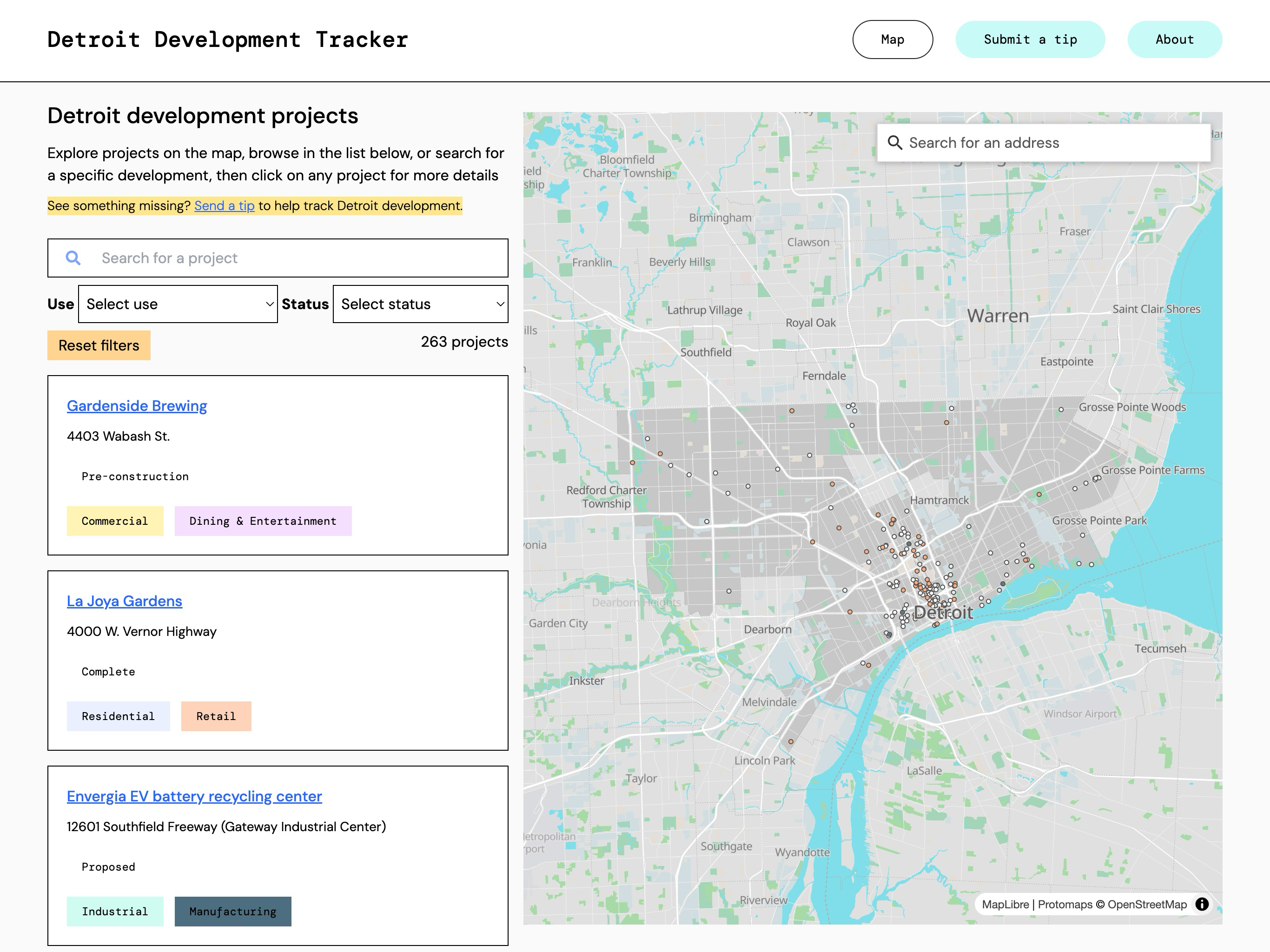Click the info icon at bottom right of map
Image resolution: width=1270 pixels, height=952 pixels.
click(1203, 904)
